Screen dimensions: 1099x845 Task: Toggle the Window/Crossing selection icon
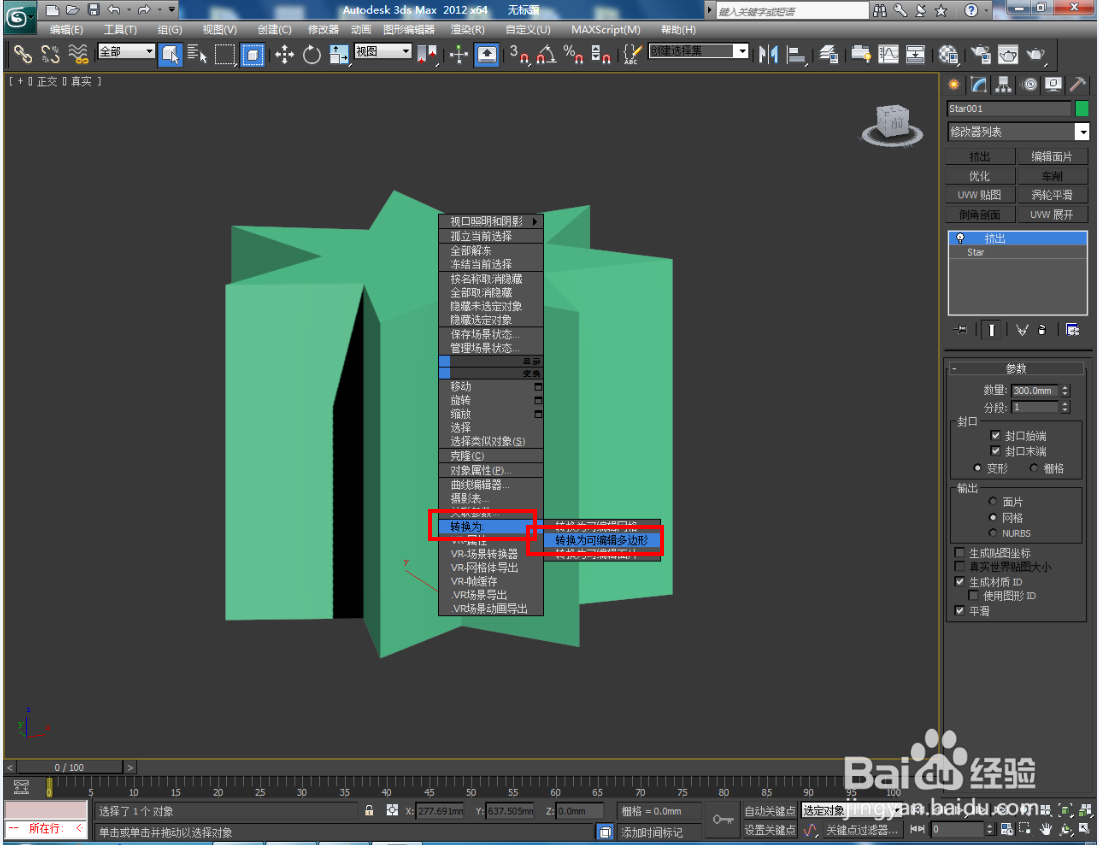(252, 54)
